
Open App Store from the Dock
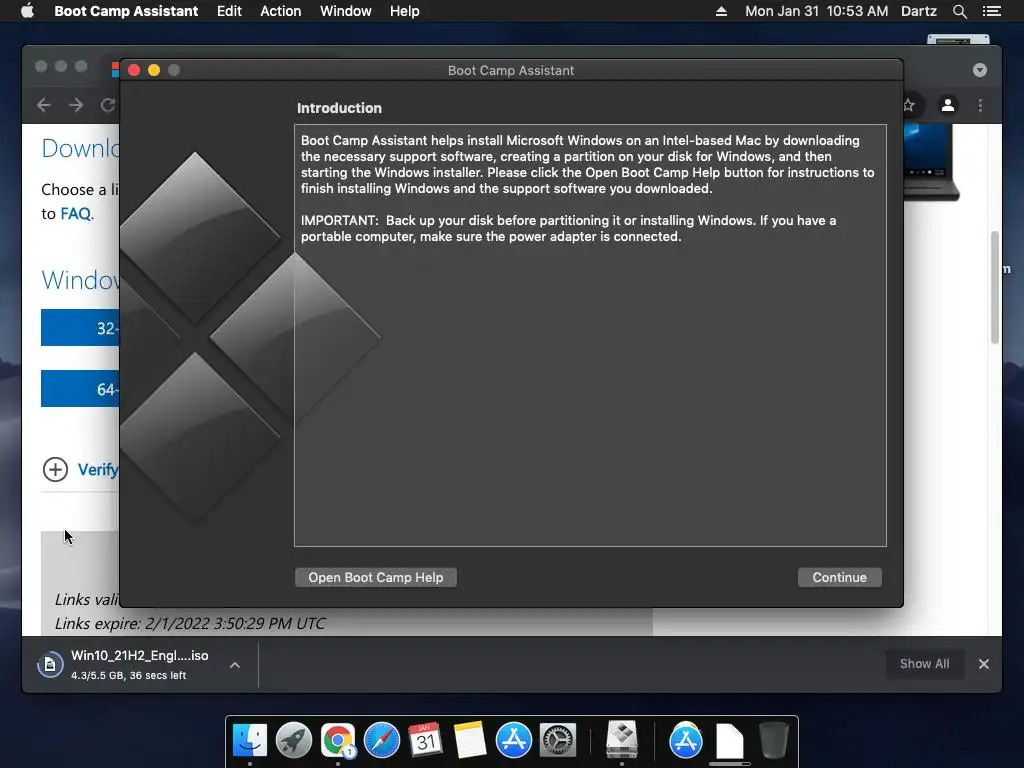coord(513,740)
